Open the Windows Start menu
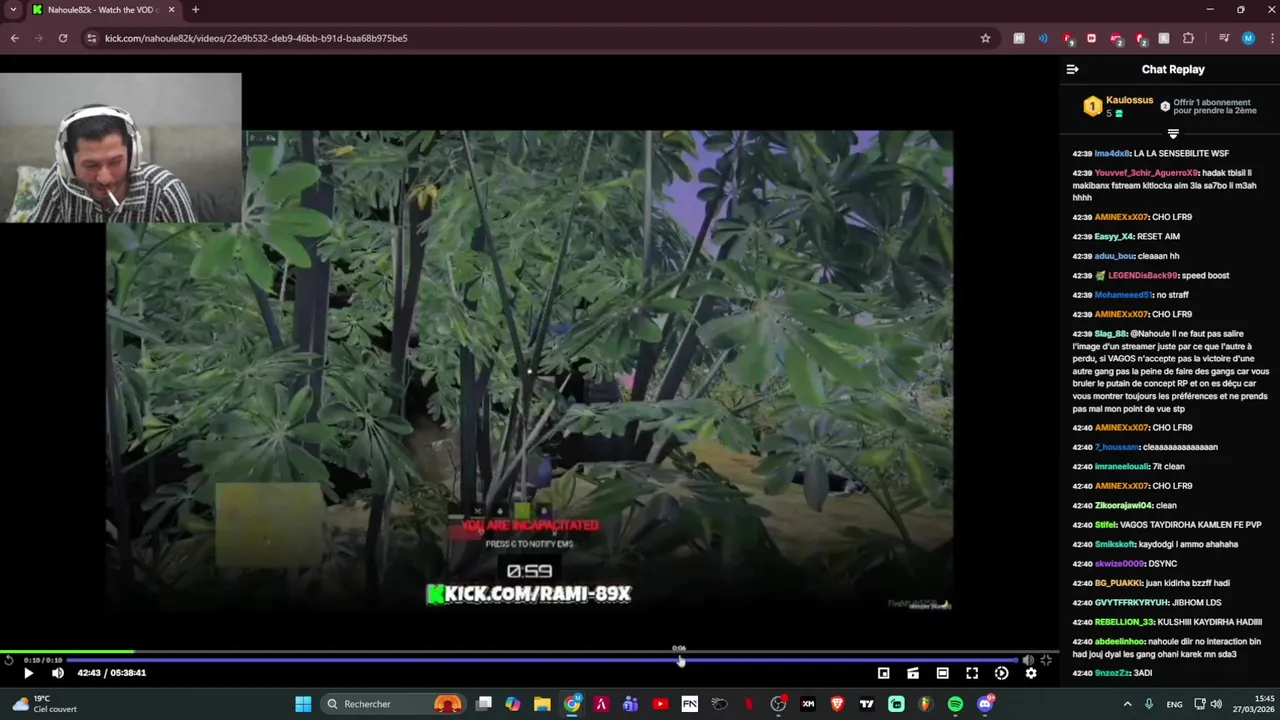The image size is (1280, 720). click(303, 704)
